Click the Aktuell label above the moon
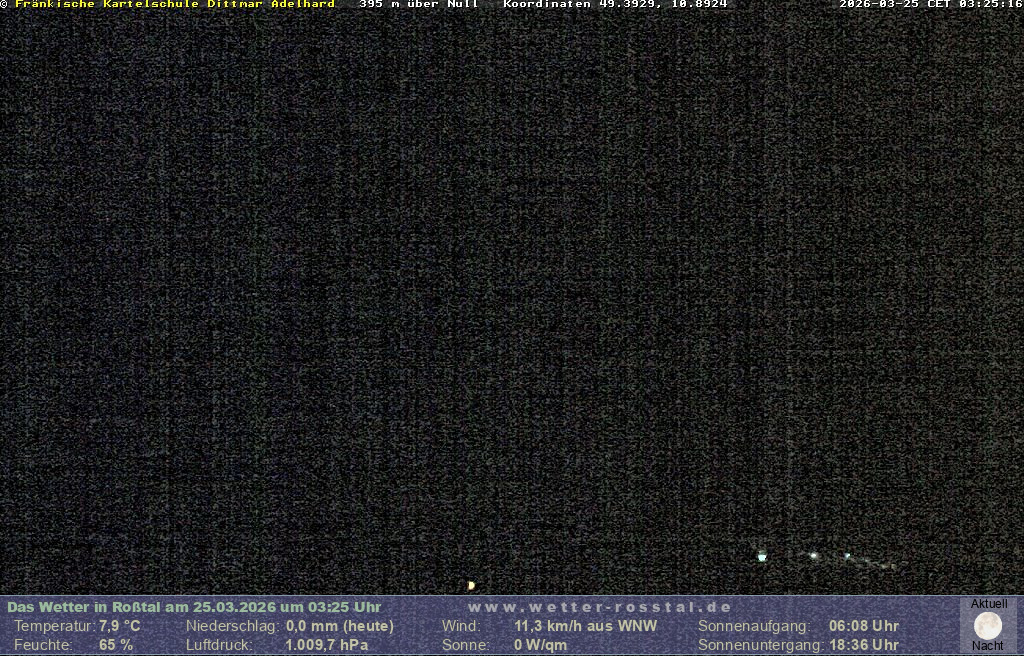The image size is (1024, 656). click(989, 604)
